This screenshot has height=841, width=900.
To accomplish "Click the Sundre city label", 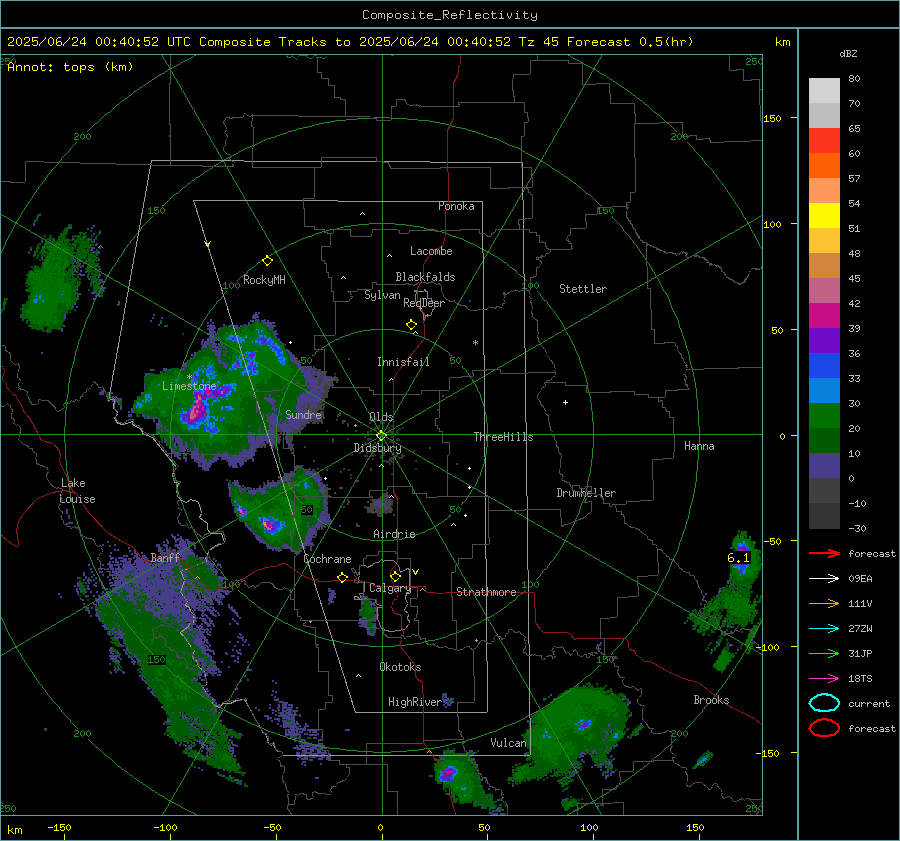I will 303,414.
